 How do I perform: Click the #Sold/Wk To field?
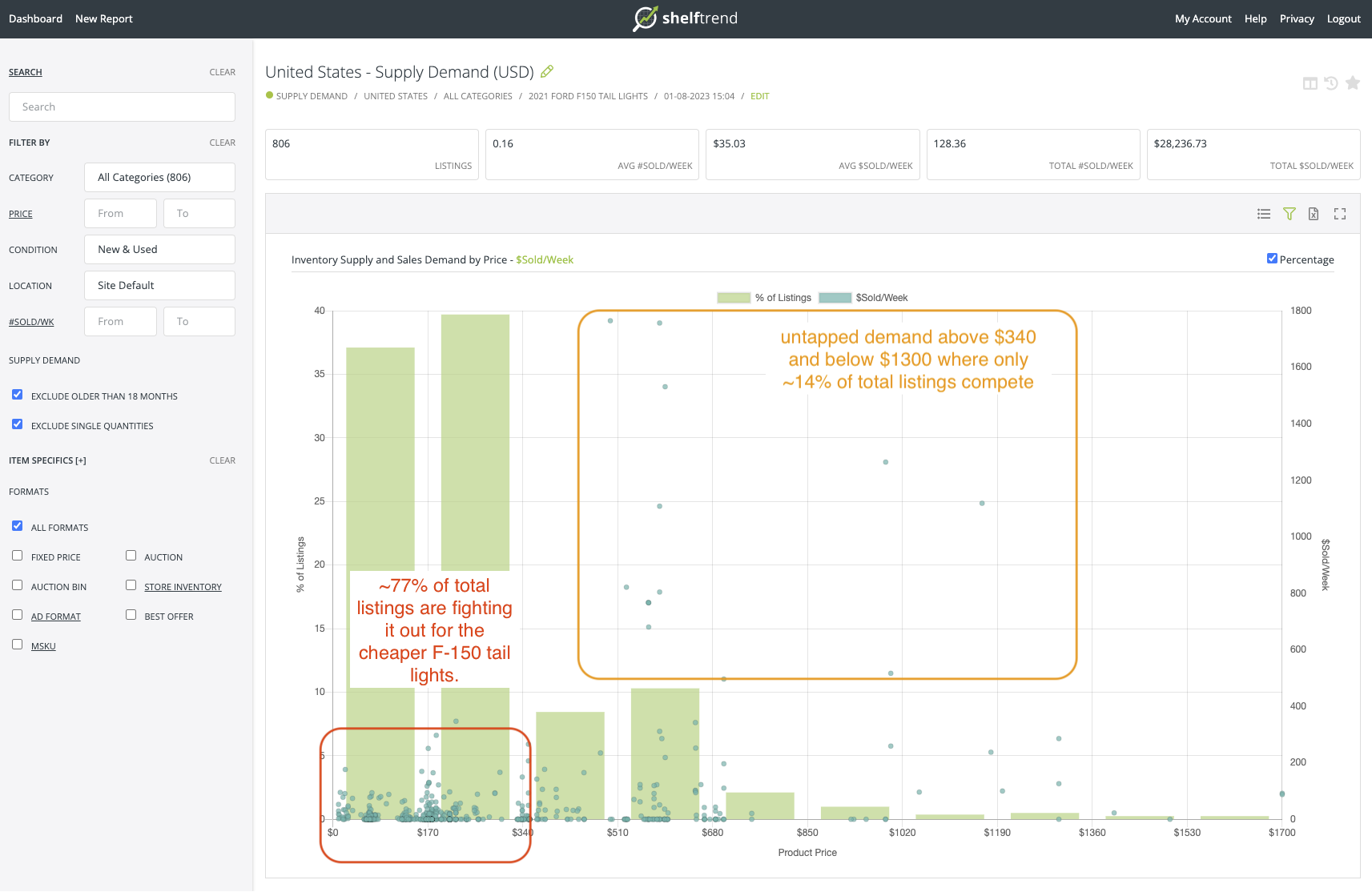(x=199, y=321)
